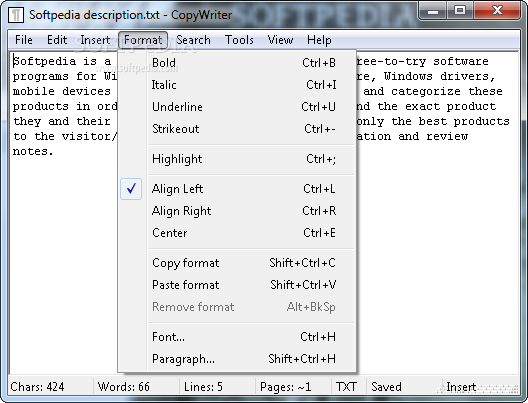This screenshot has width=528, height=403.
Task: Choose Center alignment in menu
Action: (237, 233)
